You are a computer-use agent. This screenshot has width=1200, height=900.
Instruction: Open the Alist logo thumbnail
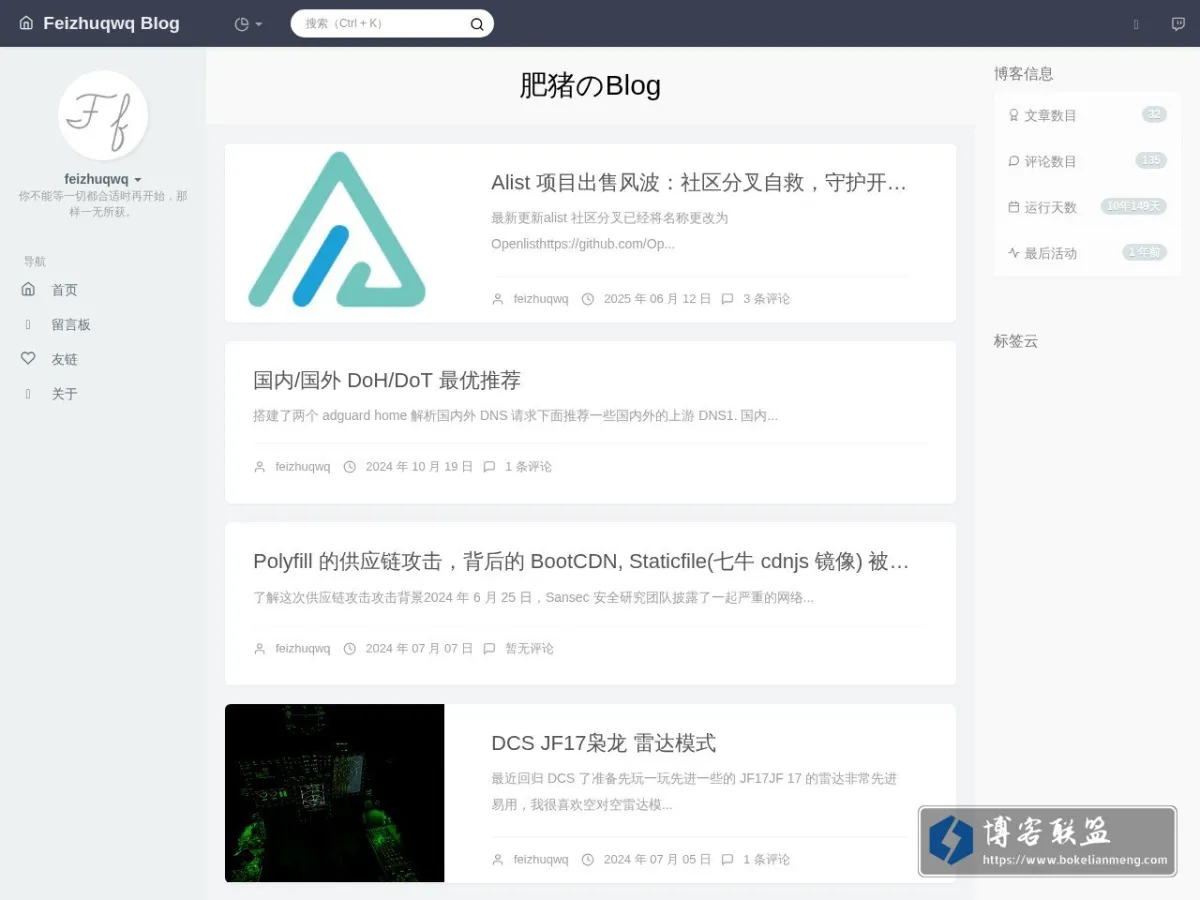(335, 233)
